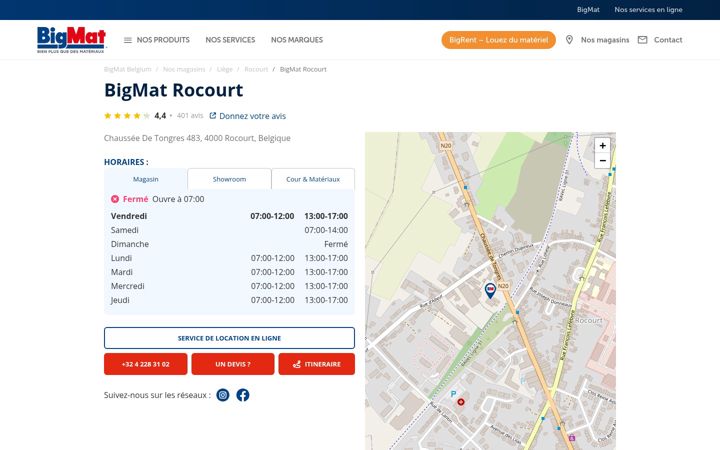Screen dimensions: 720x450
Task: Click the Ouvre à 07:00 text
Action: click(x=178, y=199)
